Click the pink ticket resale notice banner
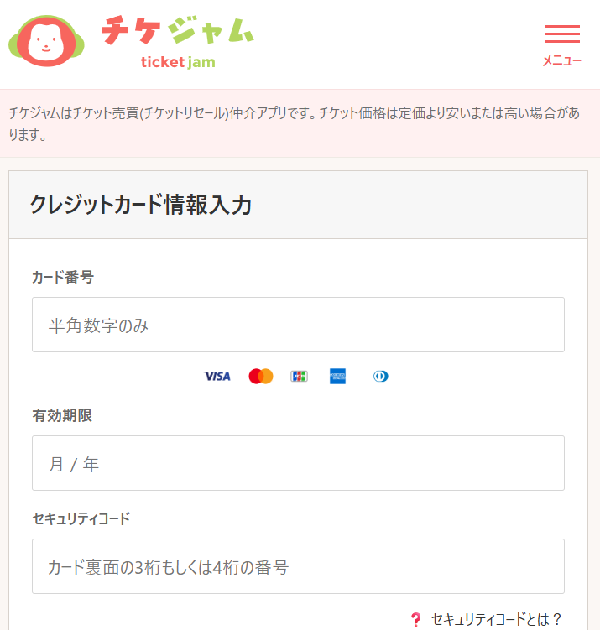 click(300, 123)
